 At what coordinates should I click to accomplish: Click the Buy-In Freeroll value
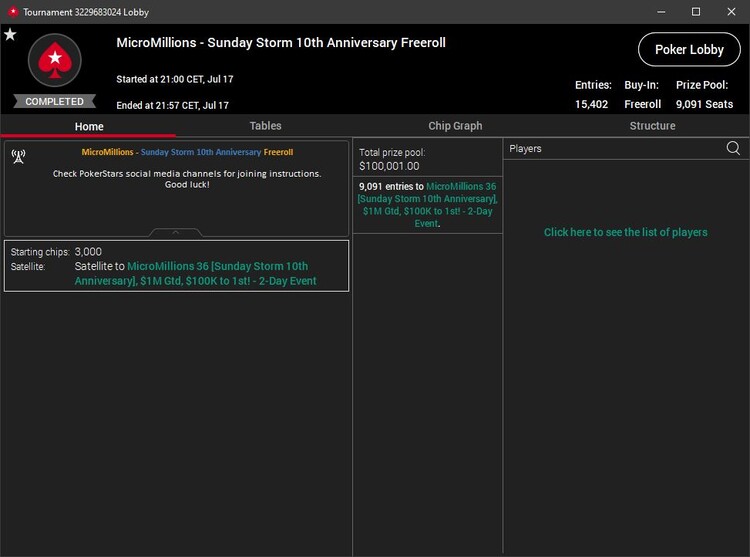pos(642,104)
